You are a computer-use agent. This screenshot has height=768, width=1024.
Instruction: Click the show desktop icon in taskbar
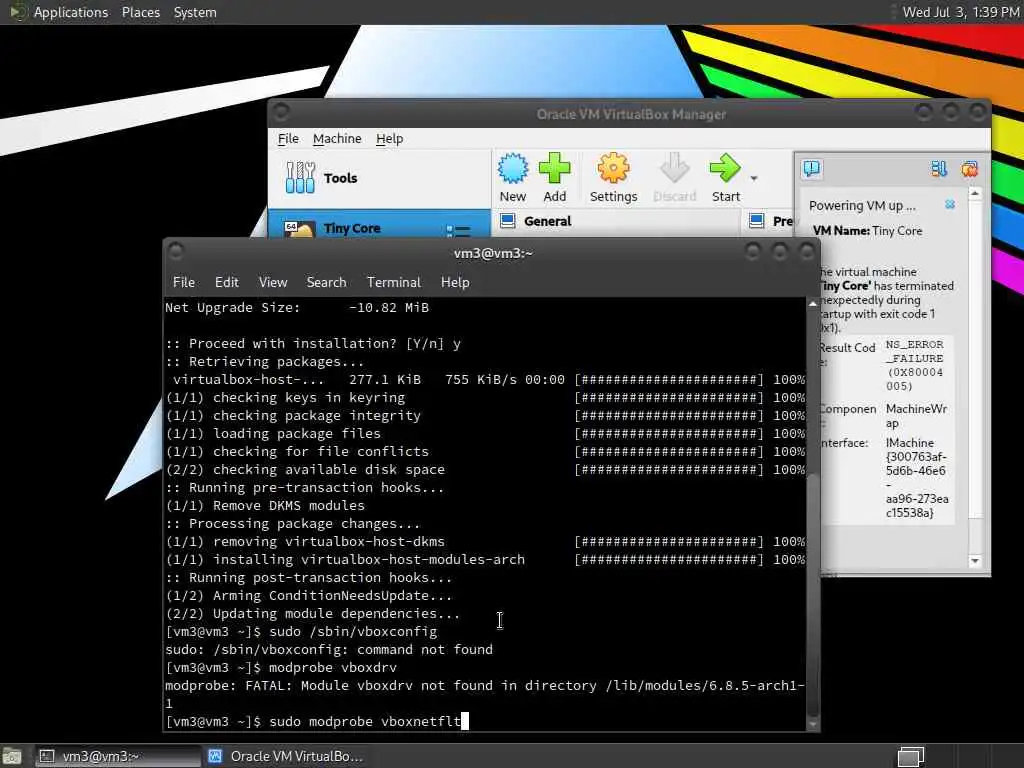[x=12, y=756]
